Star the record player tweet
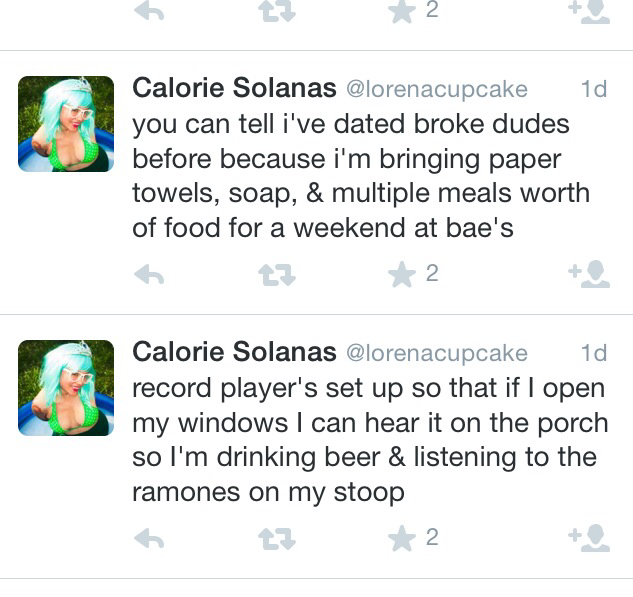The height and width of the screenshot is (597, 633). 402,538
